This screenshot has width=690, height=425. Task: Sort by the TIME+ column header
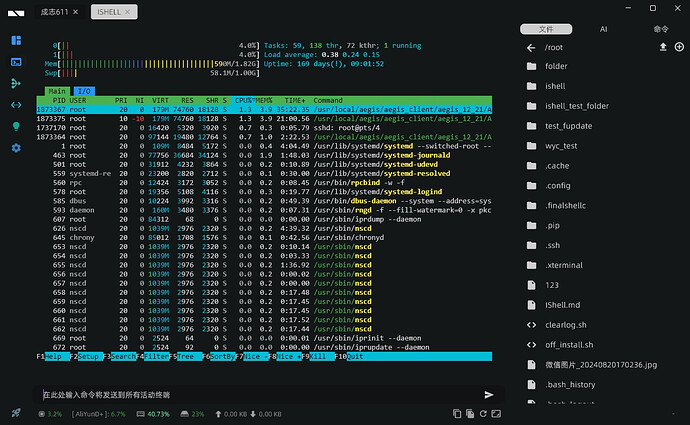pos(294,100)
